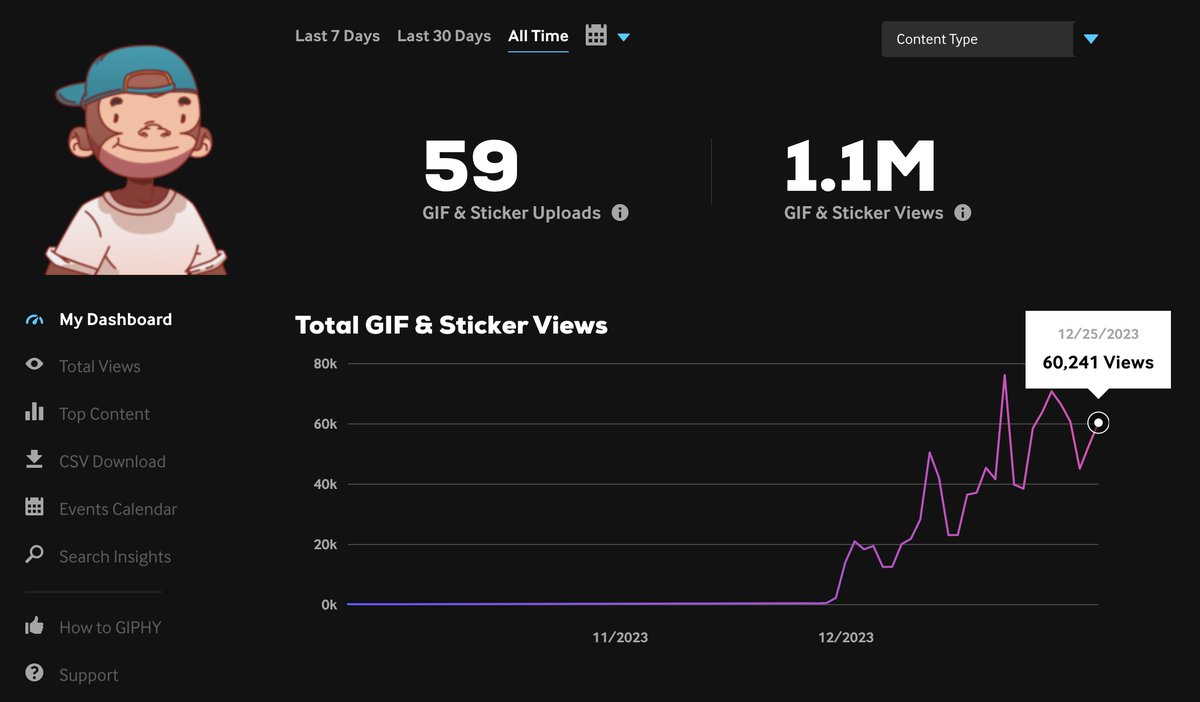Screen dimensions: 1200x702
Task: Open Total Views in sidebar
Action: (x=100, y=367)
